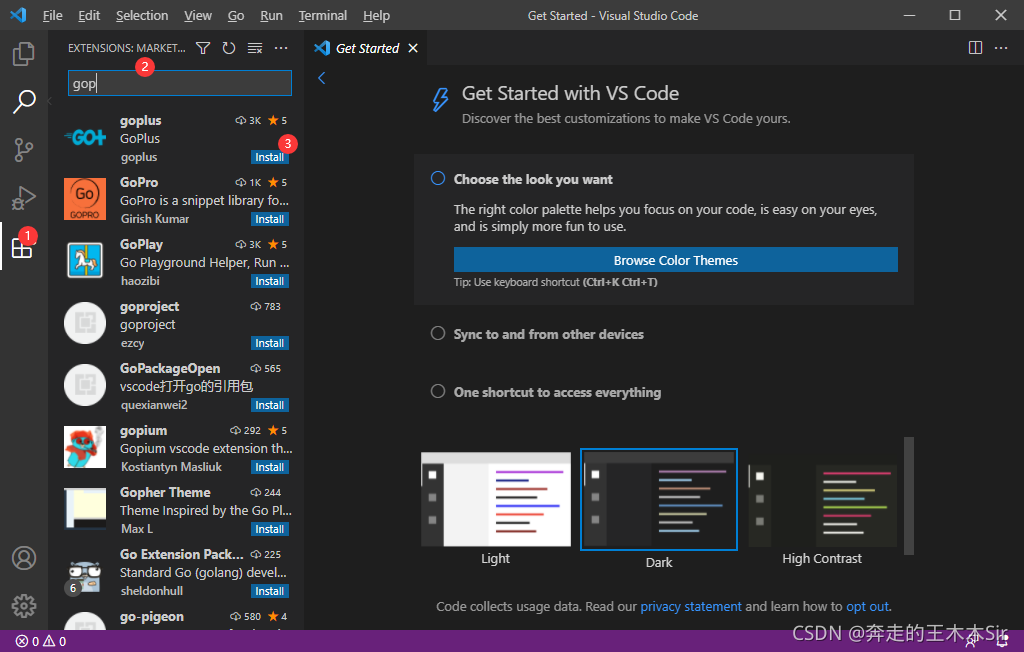Open the Run menu
The height and width of the screenshot is (652, 1024).
[271, 16]
